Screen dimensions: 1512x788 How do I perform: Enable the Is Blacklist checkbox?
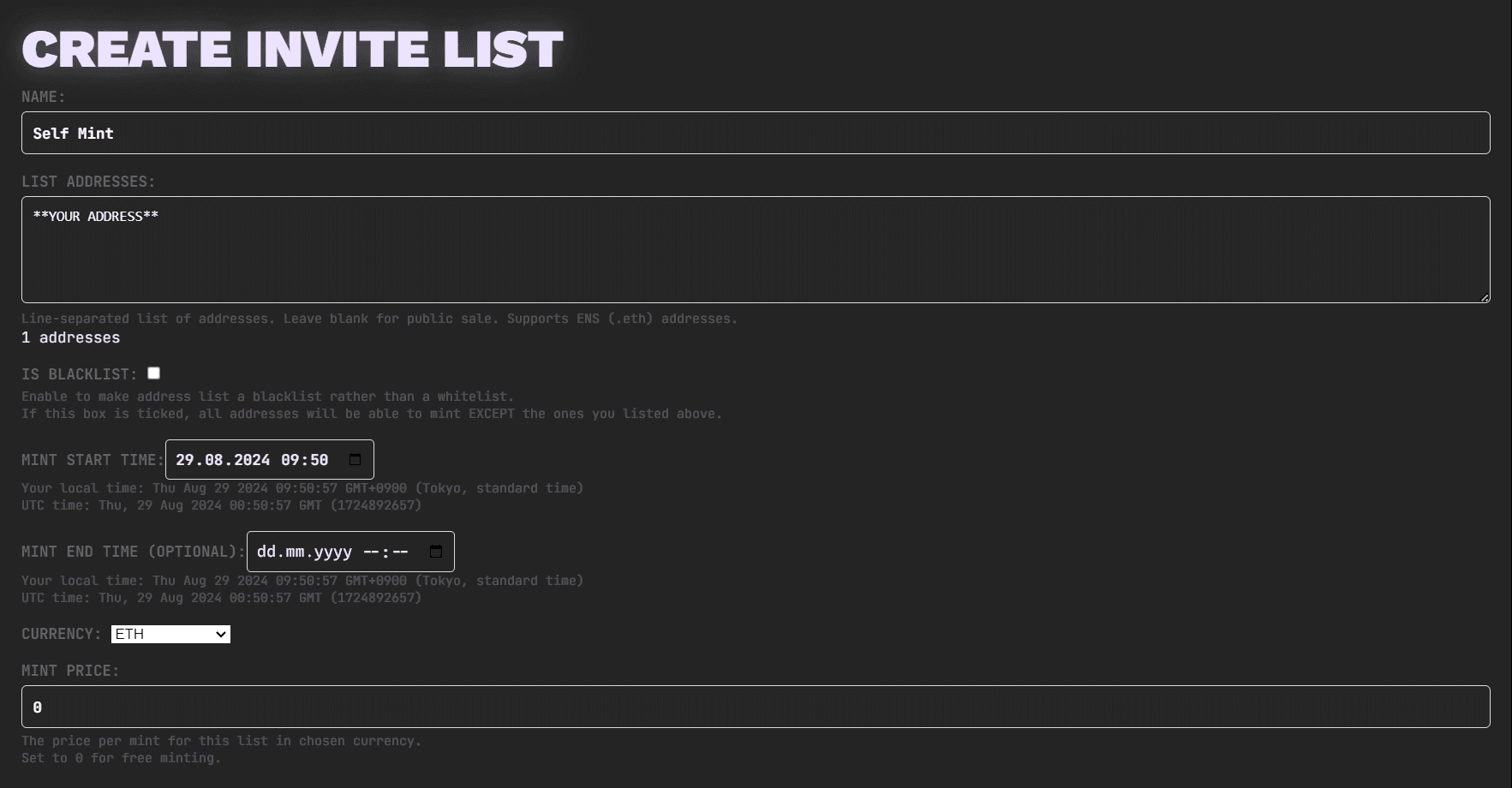(154, 373)
